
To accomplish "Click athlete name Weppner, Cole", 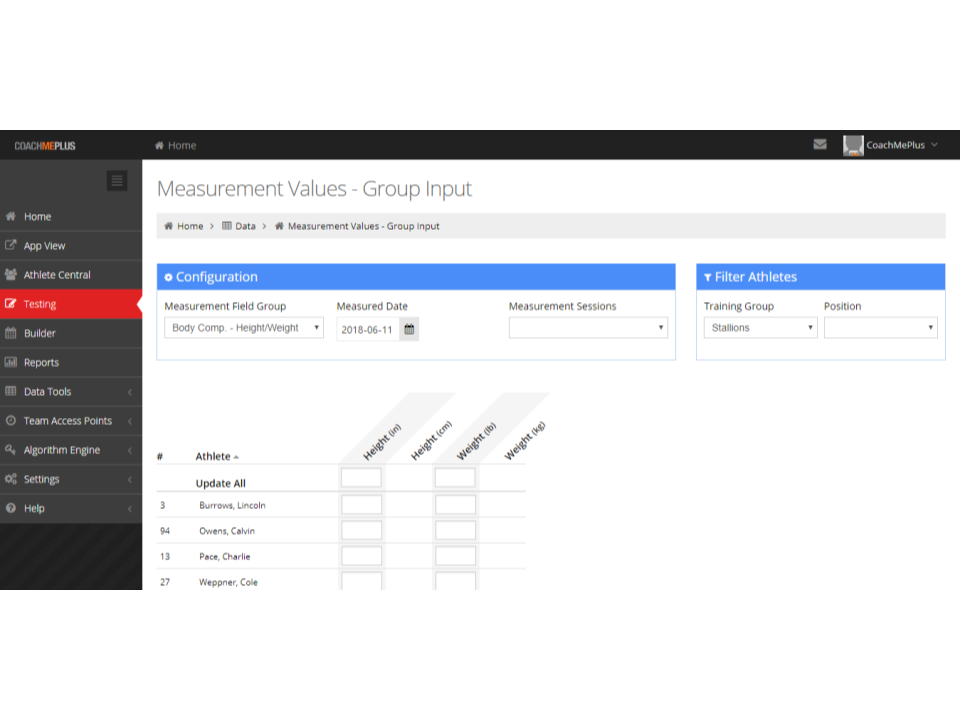I will point(228,582).
